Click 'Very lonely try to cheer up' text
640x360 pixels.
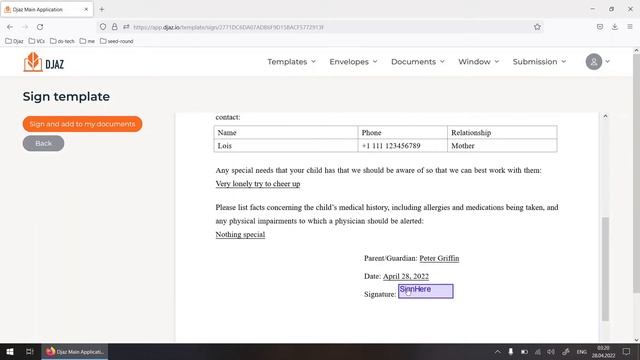(x=258, y=184)
